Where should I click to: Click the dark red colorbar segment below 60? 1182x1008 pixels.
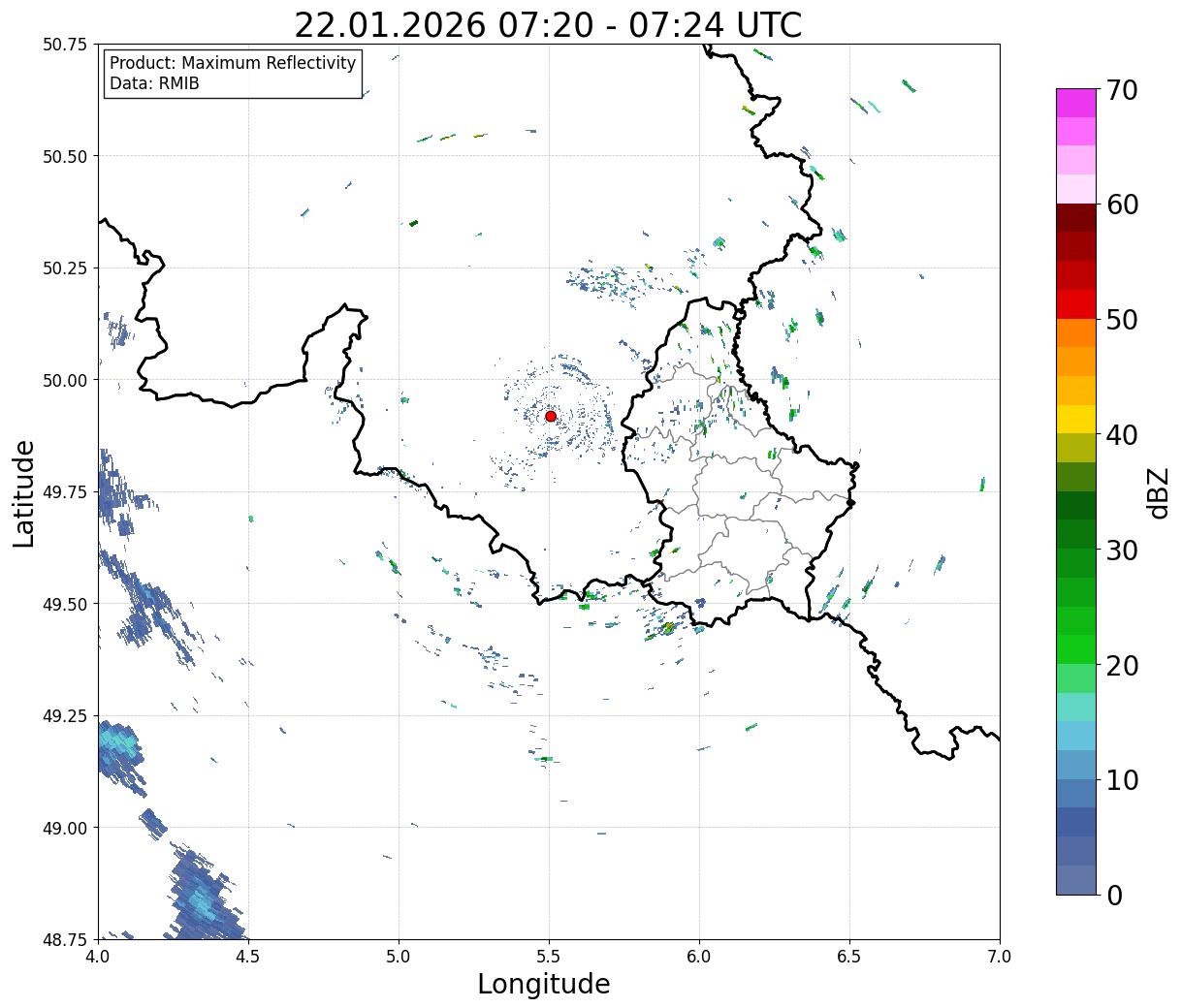(1076, 218)
